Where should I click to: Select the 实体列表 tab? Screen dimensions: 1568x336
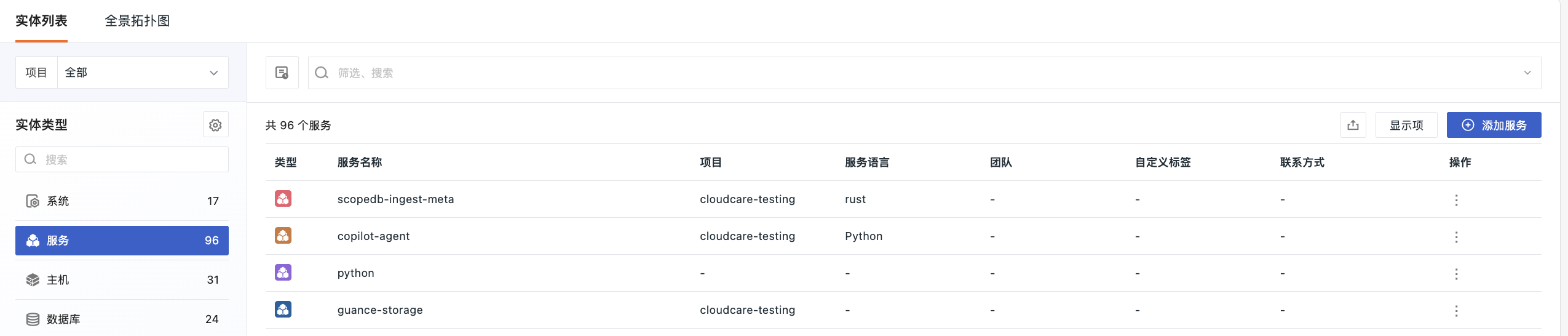click(x=41, y=21)
